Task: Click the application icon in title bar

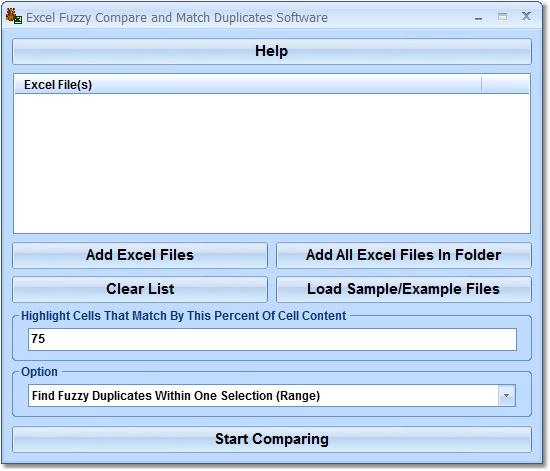Action: pyautogui.click(x=14, y=16)
